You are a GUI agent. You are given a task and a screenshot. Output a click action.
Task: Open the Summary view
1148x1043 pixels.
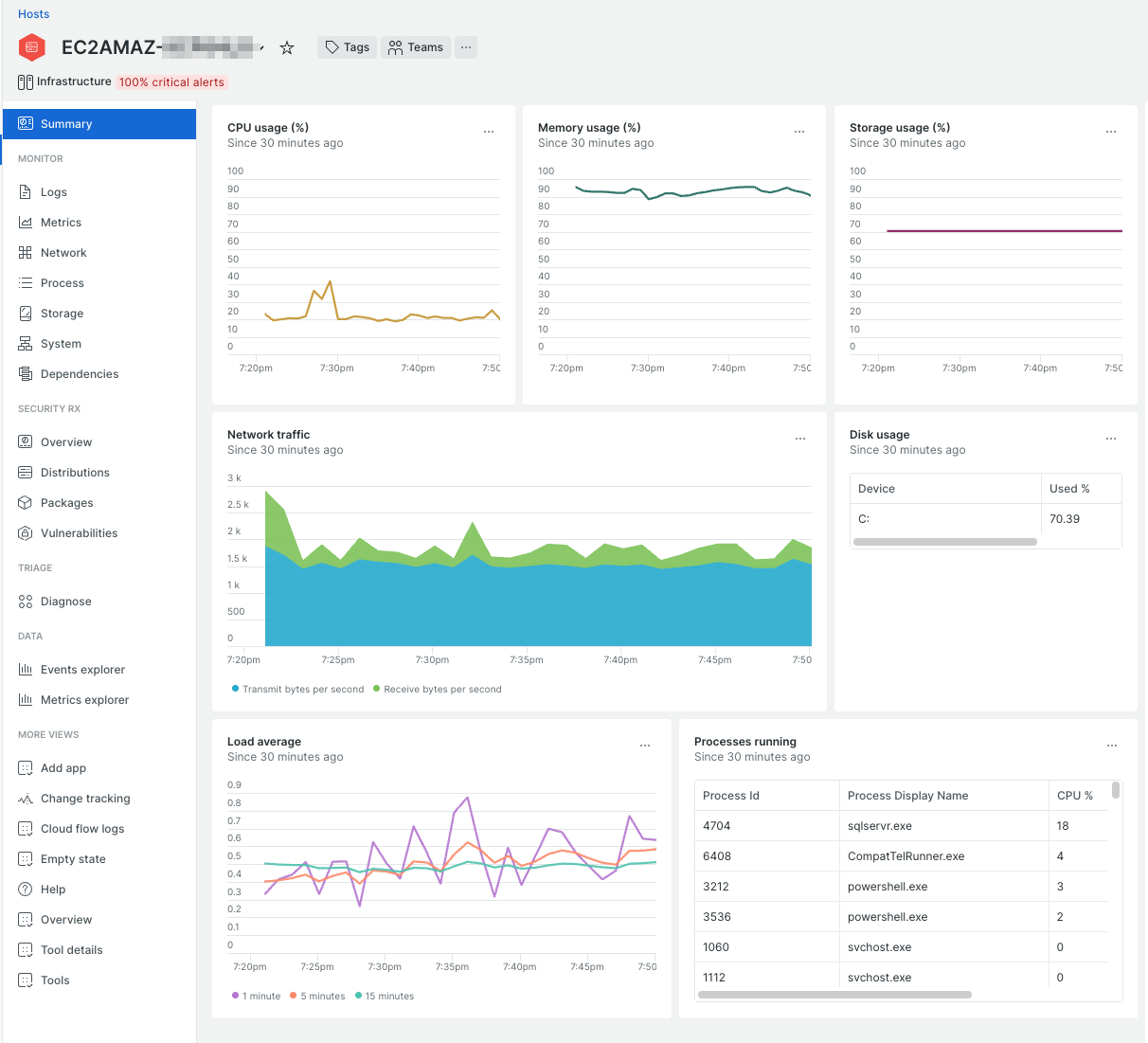99,124
